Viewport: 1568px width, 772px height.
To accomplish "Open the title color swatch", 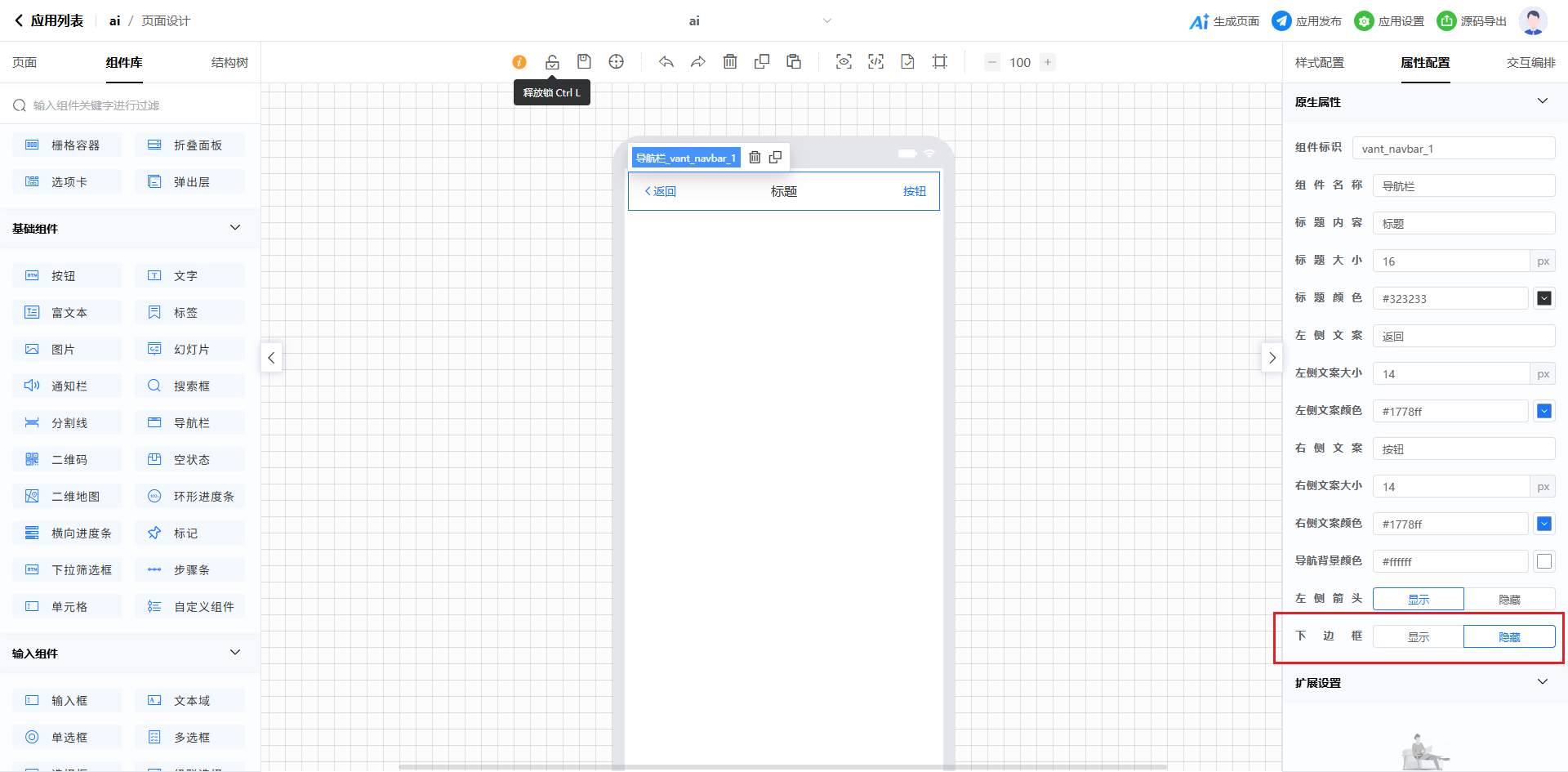I will tap(1543, 298).
